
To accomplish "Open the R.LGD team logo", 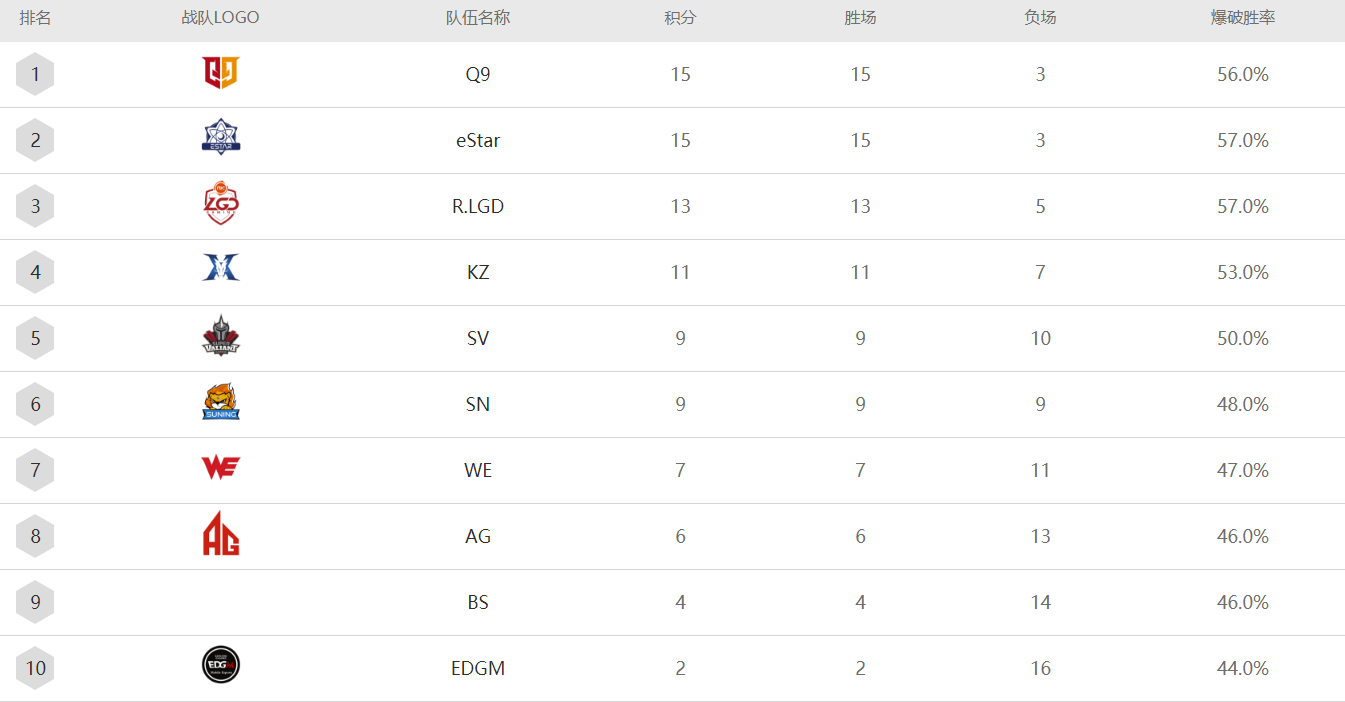I will pyautogui.click(x=220, y=205).
